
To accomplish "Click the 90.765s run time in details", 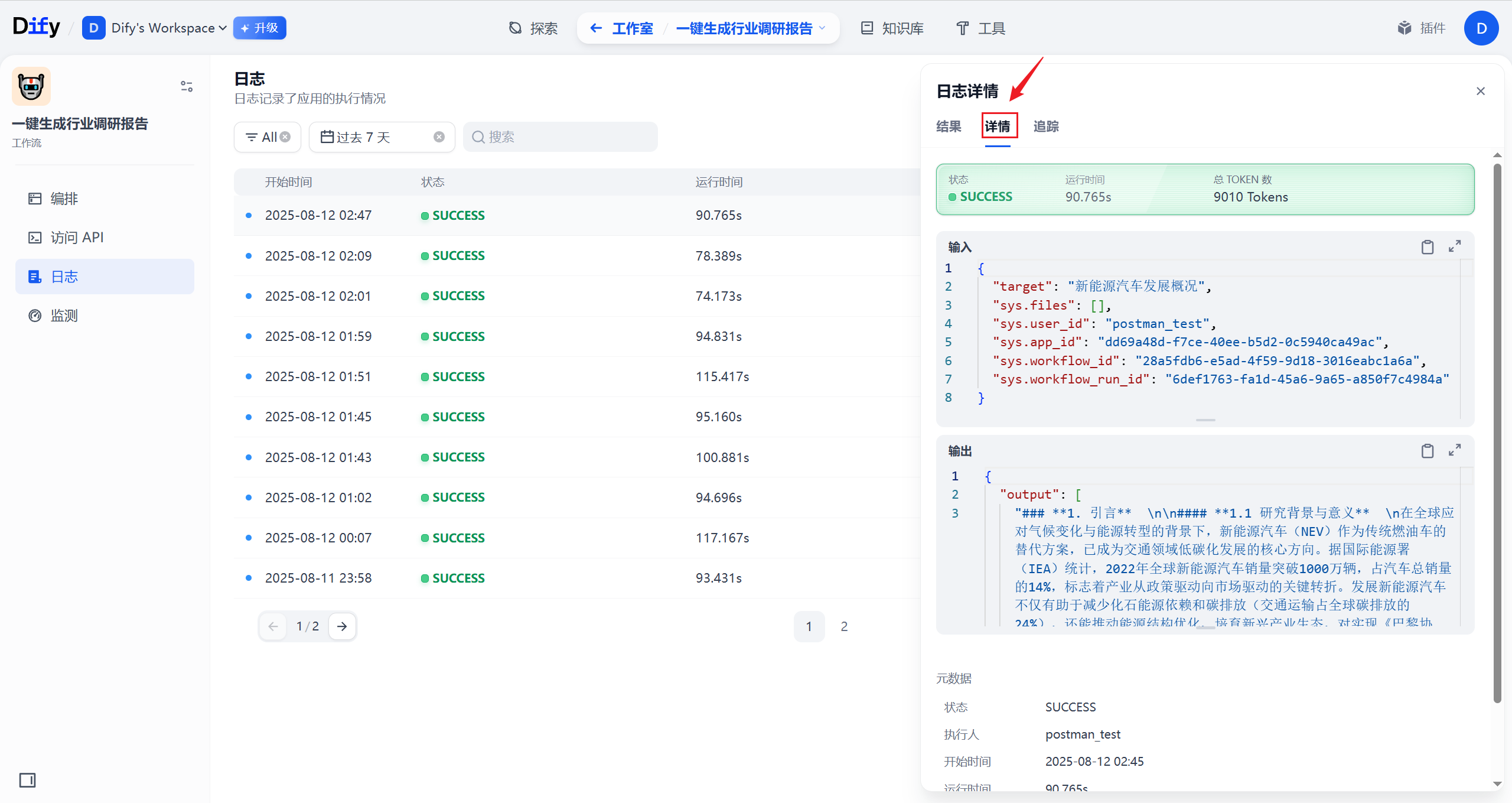I will click(x=1088, y=197).
